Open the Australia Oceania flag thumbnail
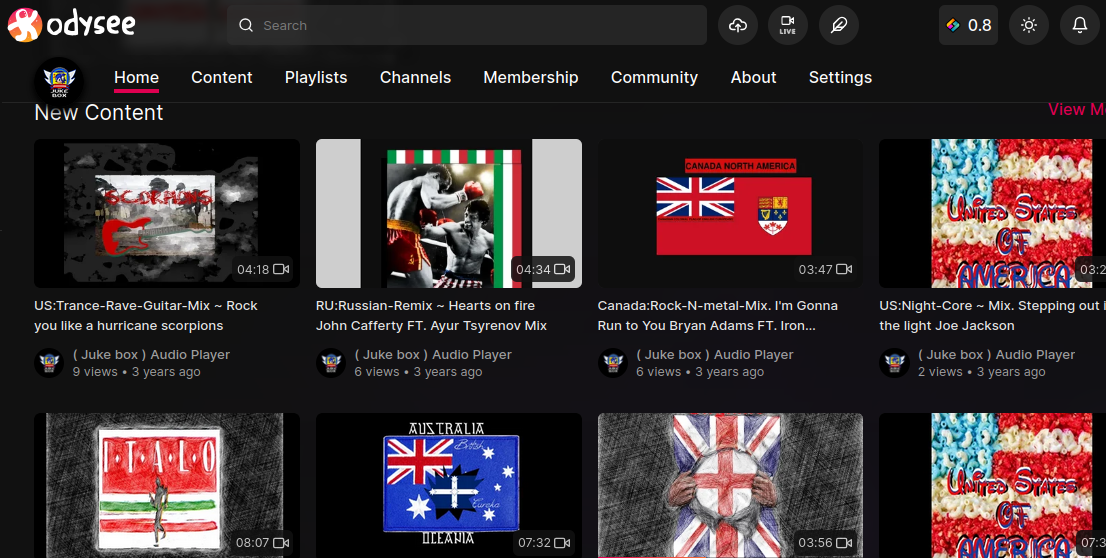Screen dimensions: 1106x558 pyautogui.click(x=449, y=485)
